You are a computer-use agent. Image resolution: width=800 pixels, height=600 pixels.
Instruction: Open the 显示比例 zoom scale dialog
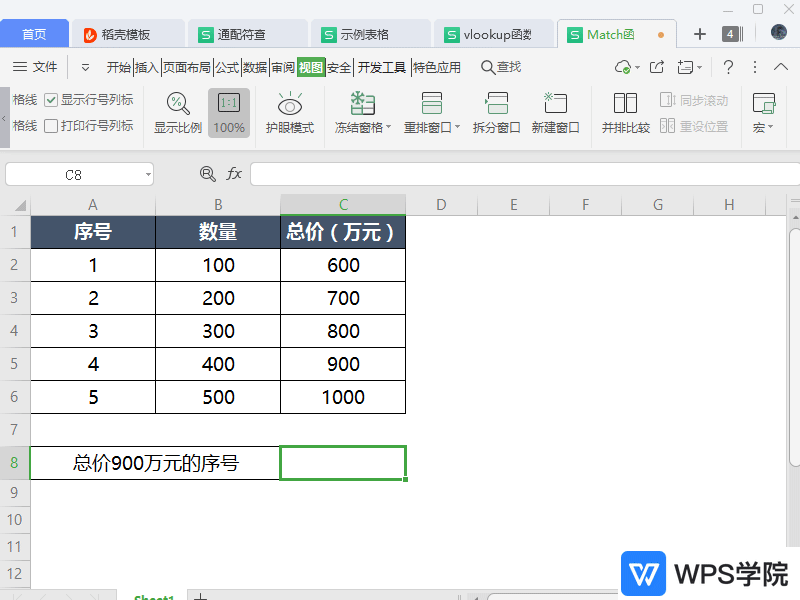coord(176,112)
